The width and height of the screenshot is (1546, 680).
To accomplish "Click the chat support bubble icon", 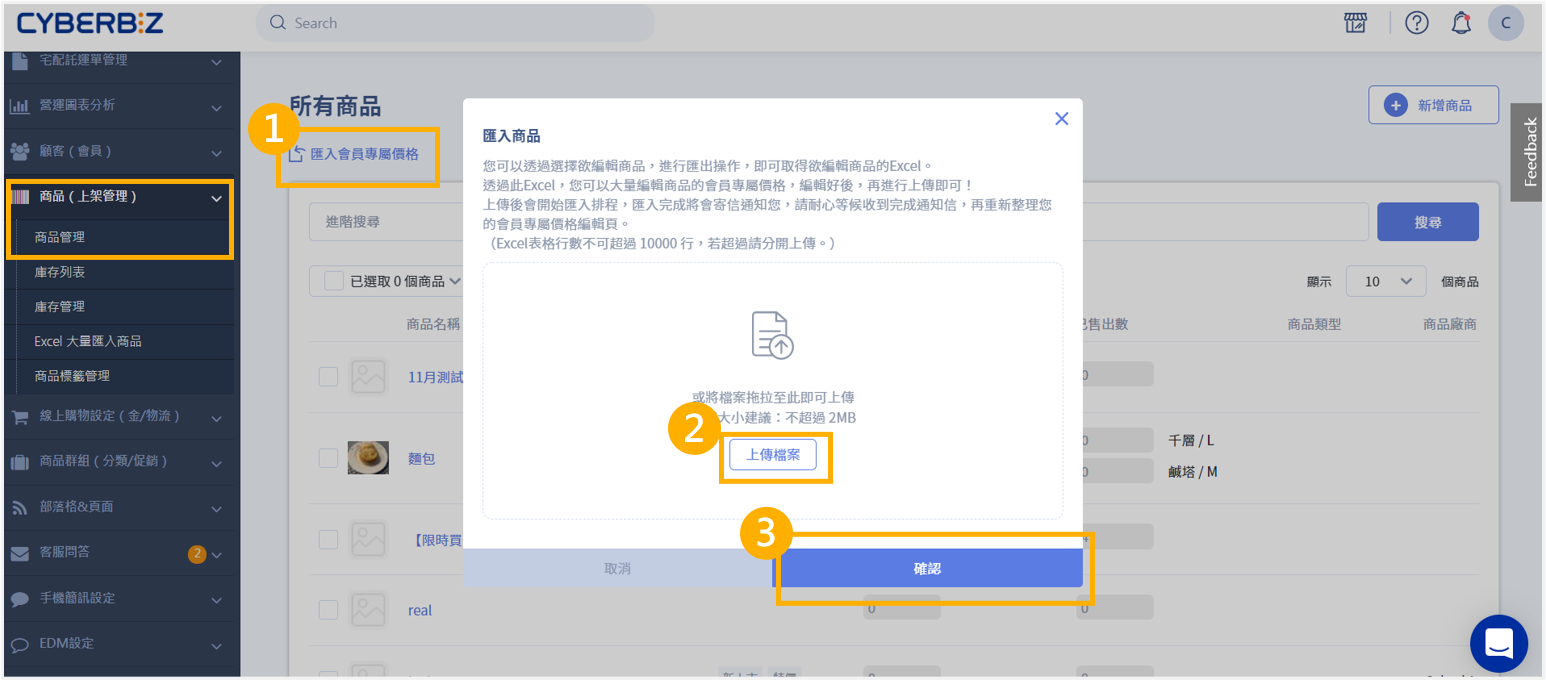I will click(1498, 643).
